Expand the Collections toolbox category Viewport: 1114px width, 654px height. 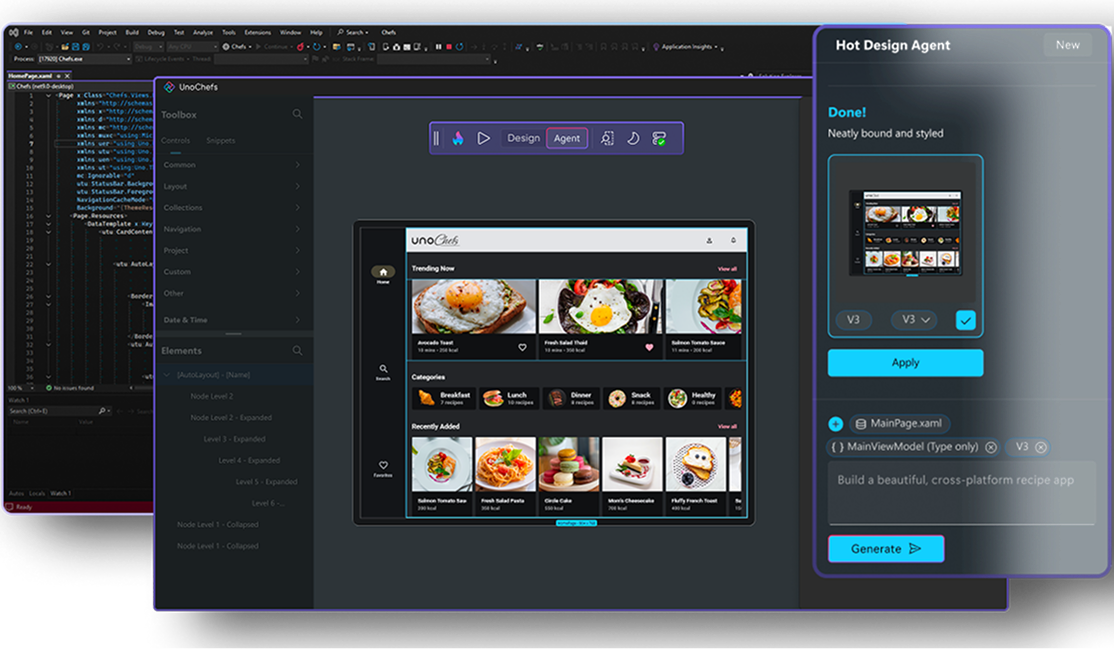(231, 208)
